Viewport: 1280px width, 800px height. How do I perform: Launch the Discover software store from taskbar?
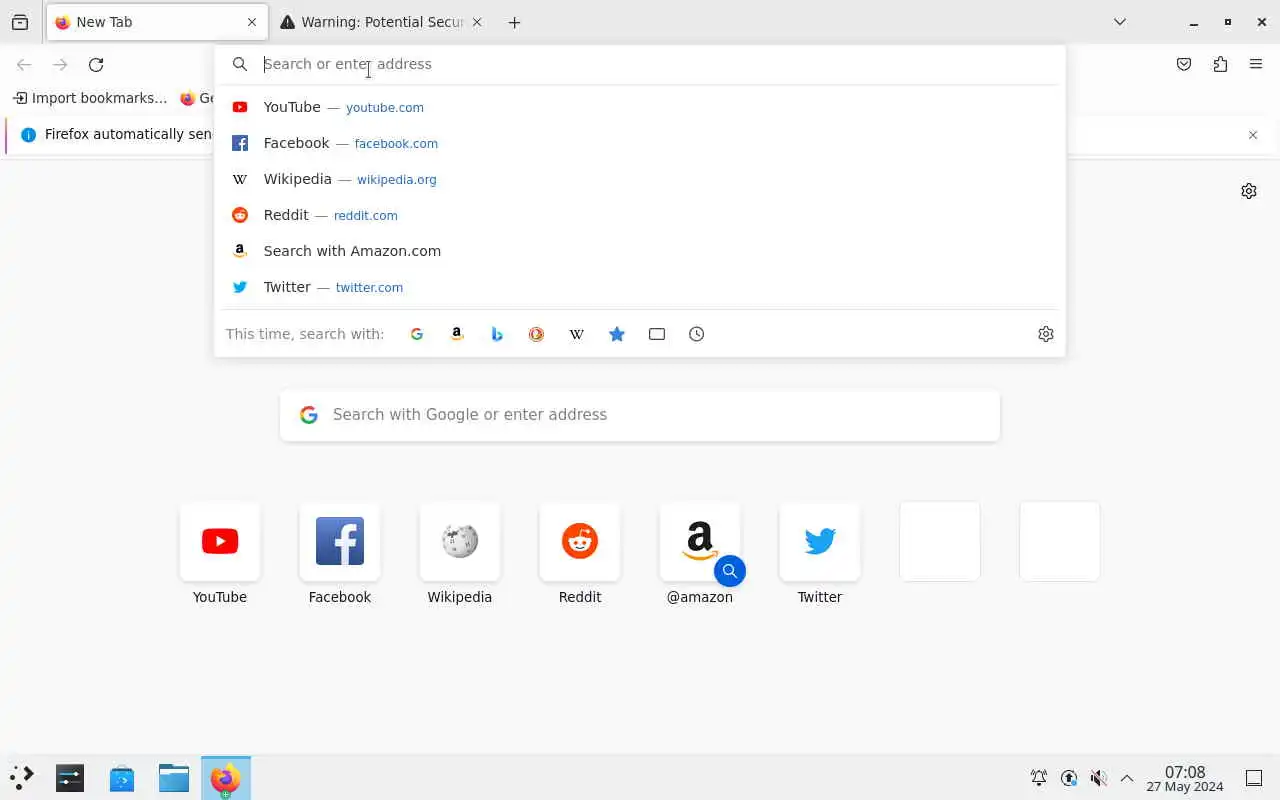pos(122,778)
